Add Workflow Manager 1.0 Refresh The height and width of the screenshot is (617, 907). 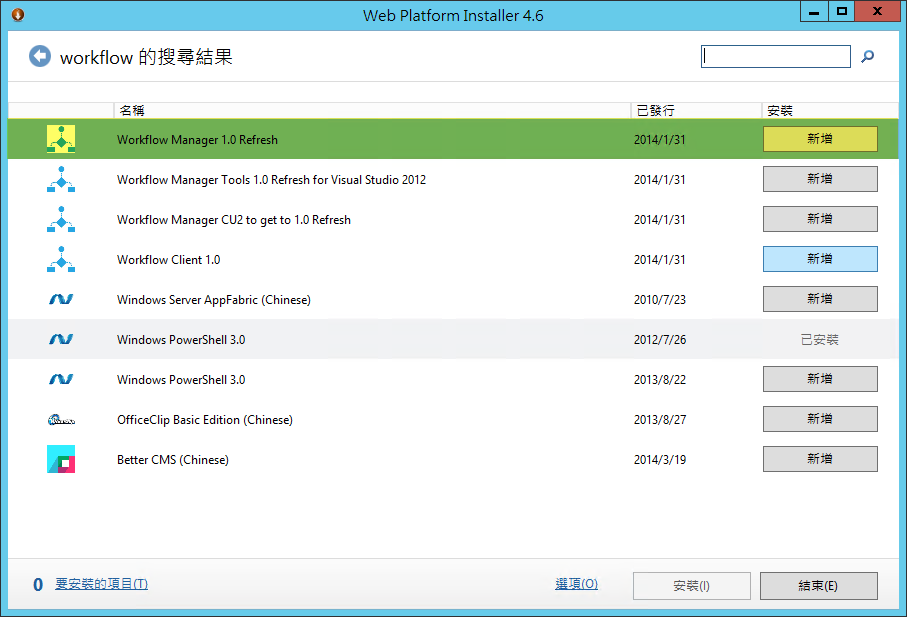820,139
